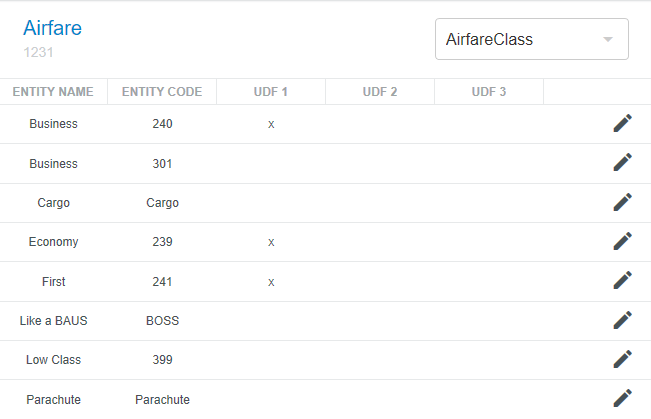Click the Low Class entity name
The height and width of the screenshot is (419, 651).
pos(53,360)
